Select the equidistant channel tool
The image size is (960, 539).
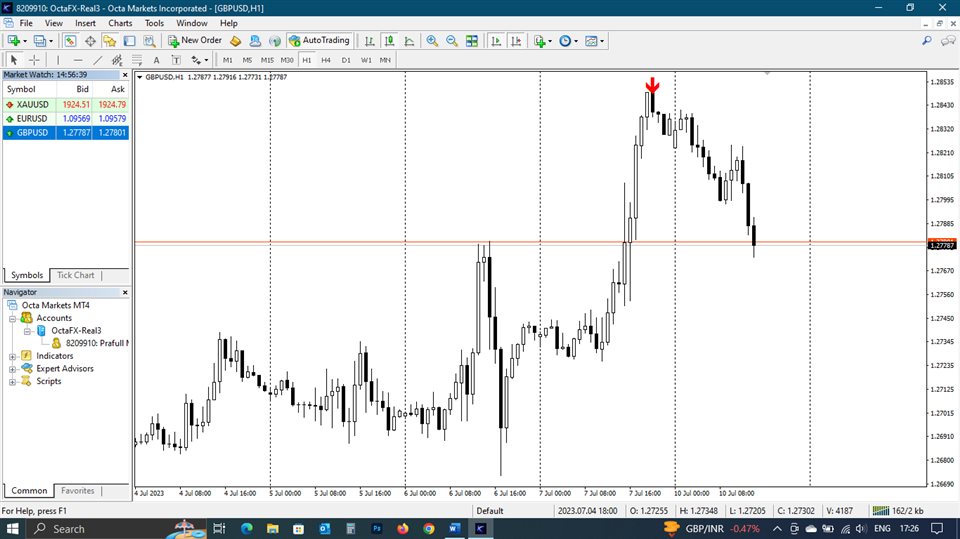(117, 60)
